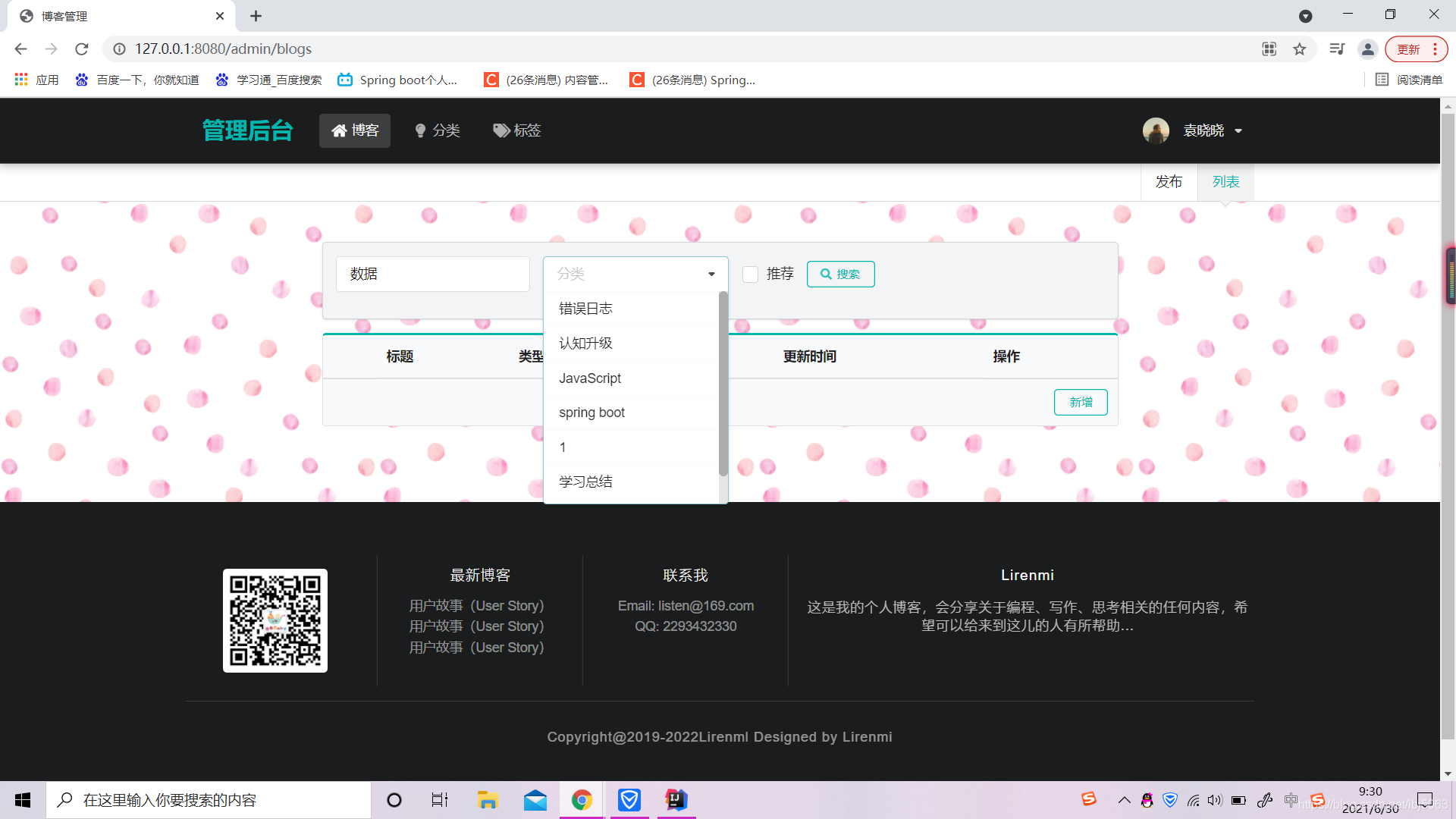Click the Chrome icon in the taskbar
The image size is (1456, 819).
581,799
